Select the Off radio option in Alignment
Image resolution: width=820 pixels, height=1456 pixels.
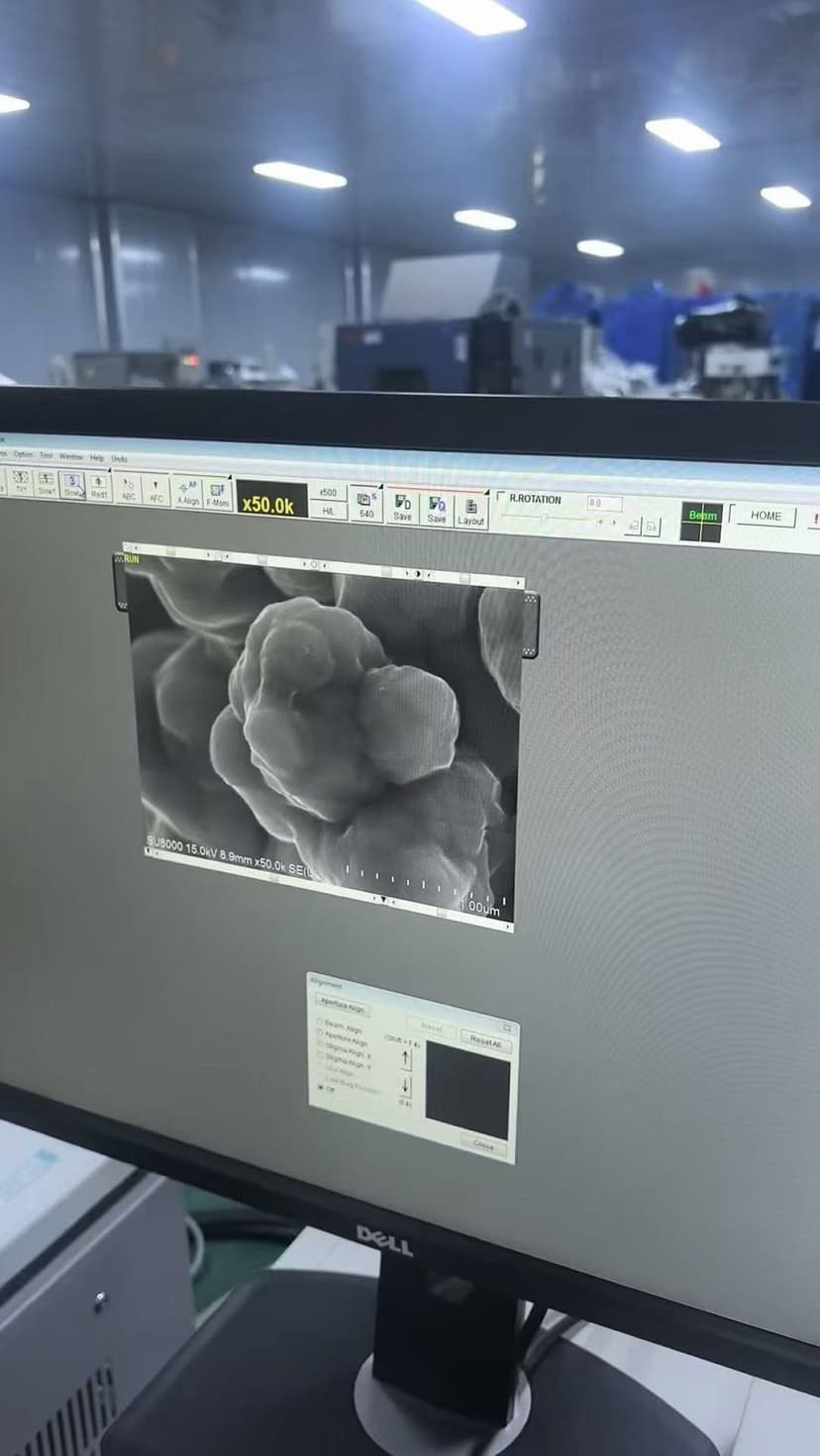coord(325,1088)
